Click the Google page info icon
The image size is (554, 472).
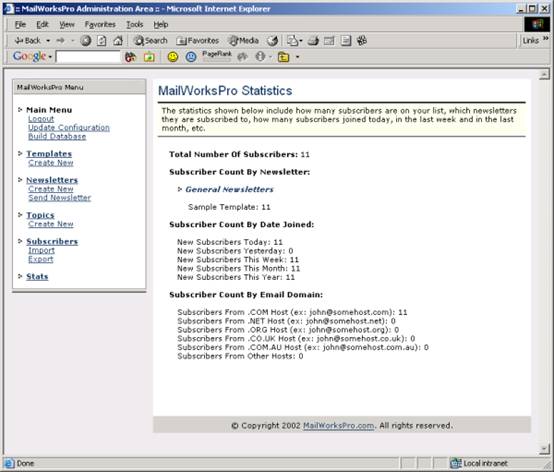click(x=260, y=57)
